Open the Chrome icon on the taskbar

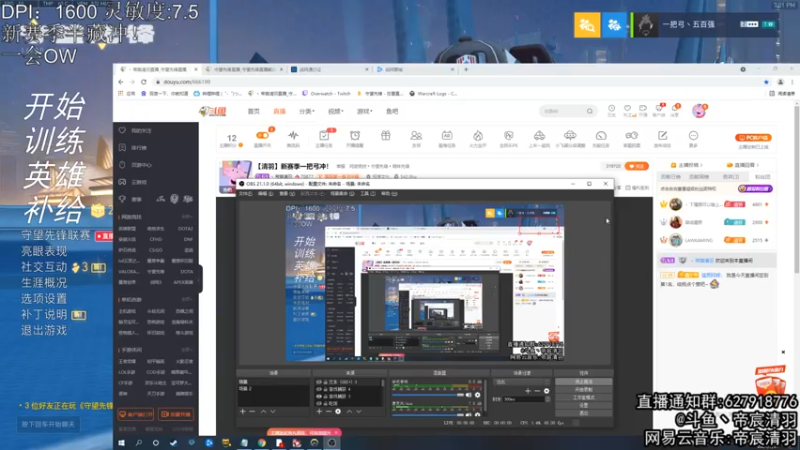pyautogui.click(x=262, y=443)
